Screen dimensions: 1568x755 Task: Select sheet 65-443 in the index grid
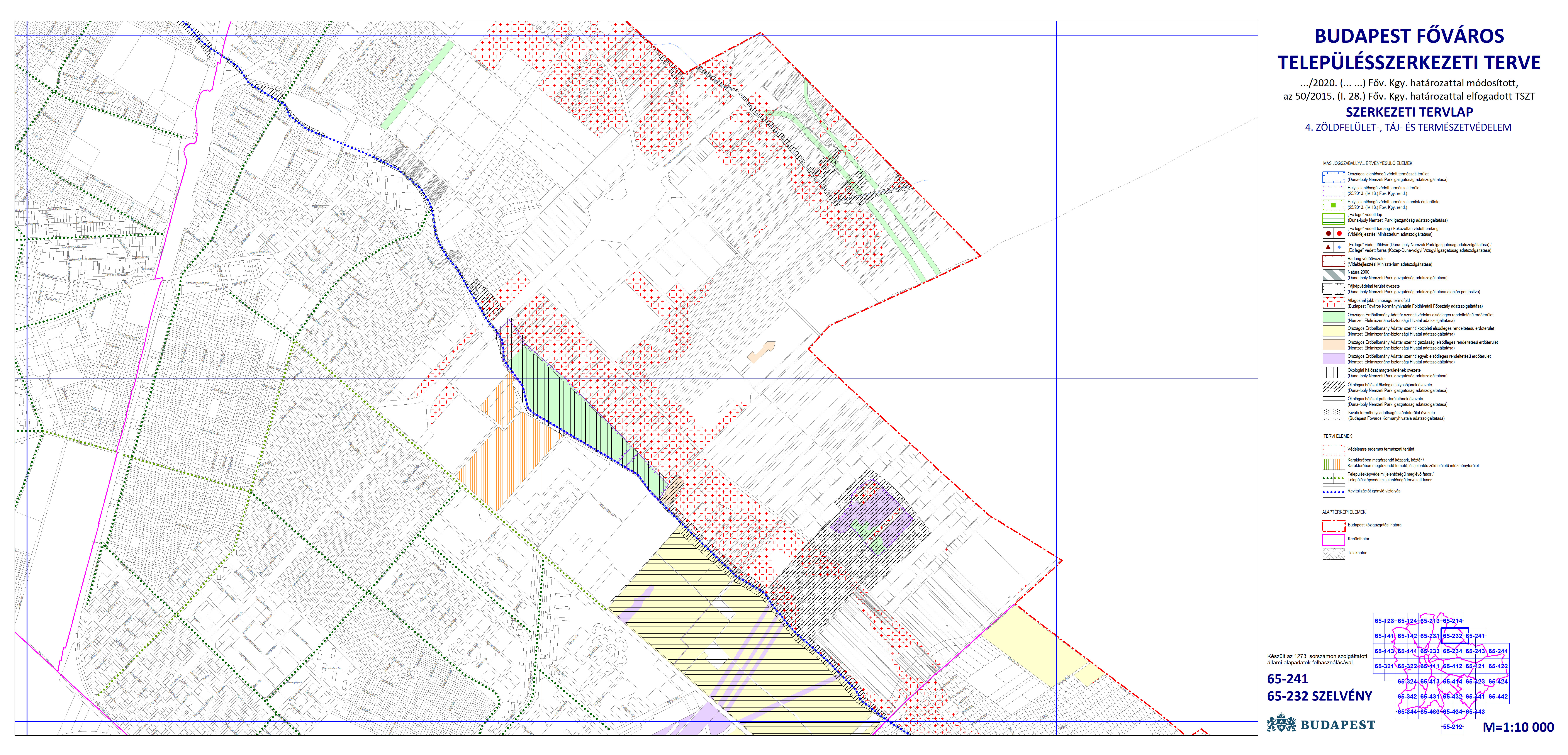tap(1475, 712)
